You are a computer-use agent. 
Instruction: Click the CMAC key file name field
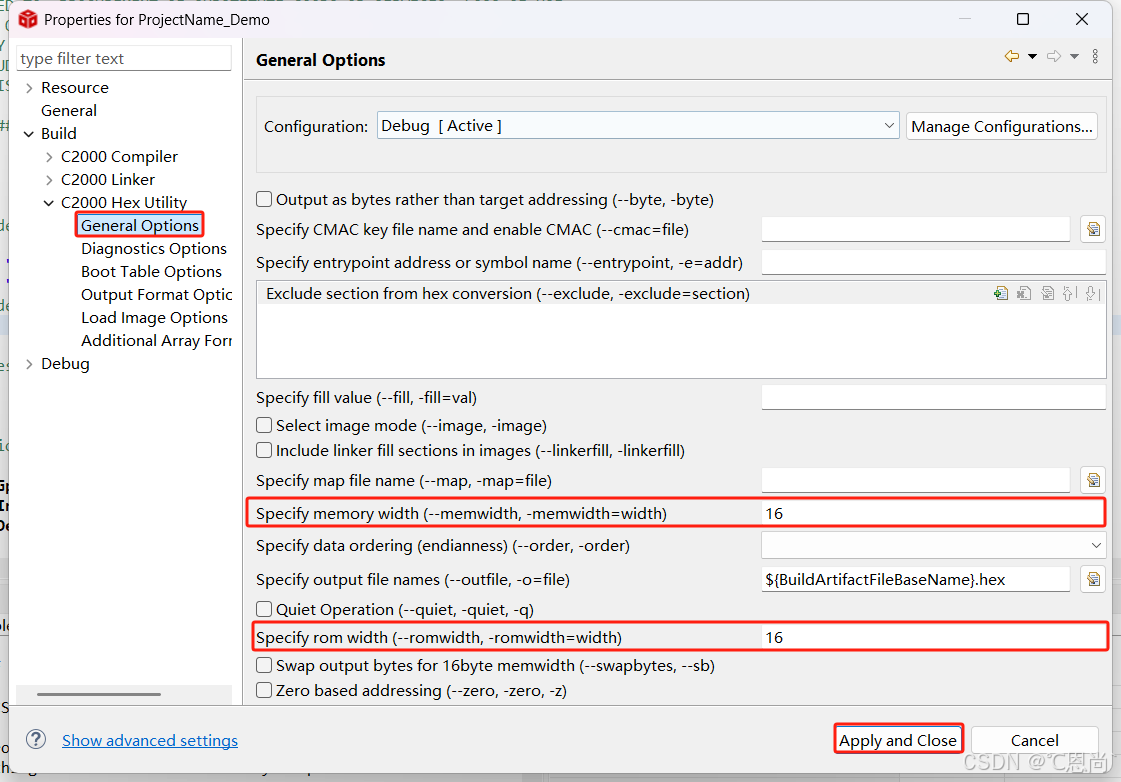[916, 229]
